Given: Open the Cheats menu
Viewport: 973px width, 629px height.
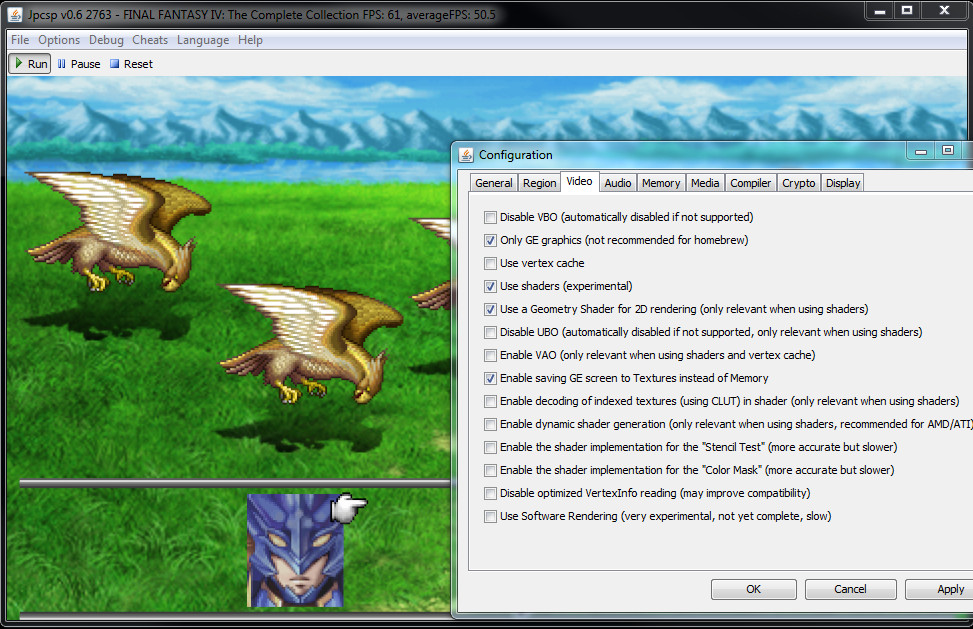Looking at the screenshot, I should point(150,40).
